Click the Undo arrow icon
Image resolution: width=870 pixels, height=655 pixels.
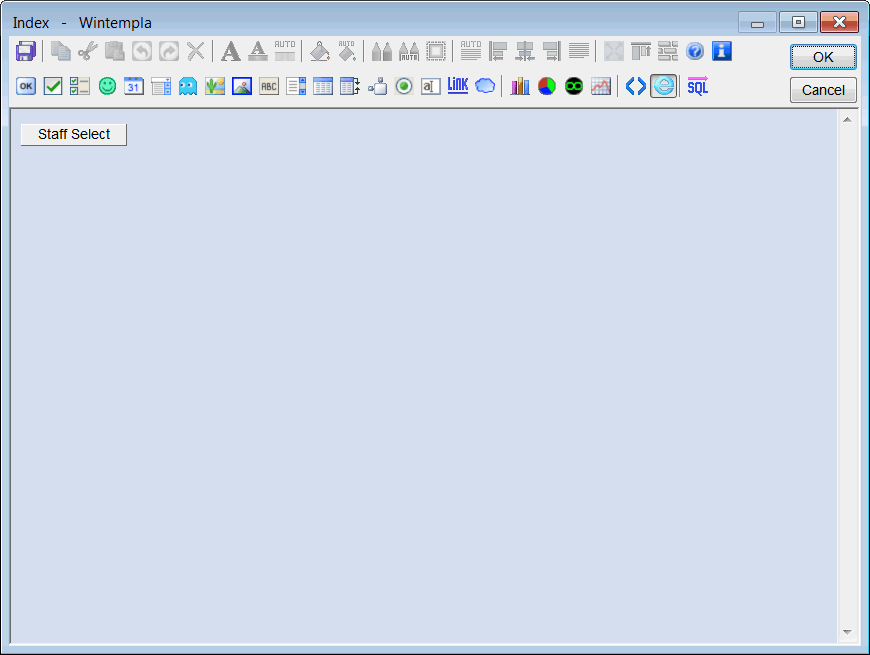coord(142,52)
